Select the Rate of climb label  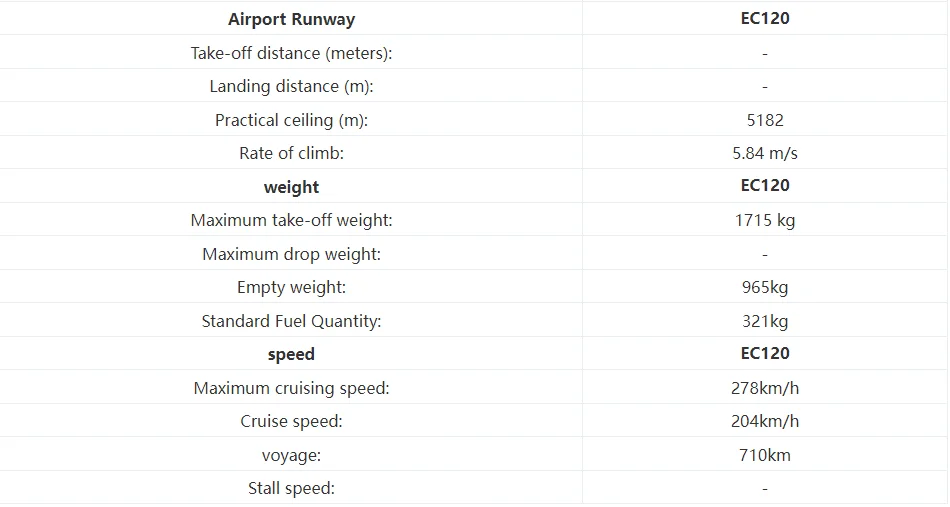(x=291, y=153)
